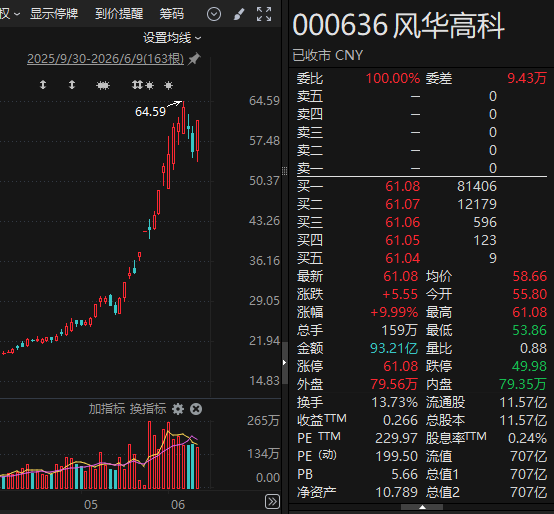The image size is (554, 514).
Task: Click the wide clustered burst event marker
Action: pyautogui.click(x=103, y=85)
